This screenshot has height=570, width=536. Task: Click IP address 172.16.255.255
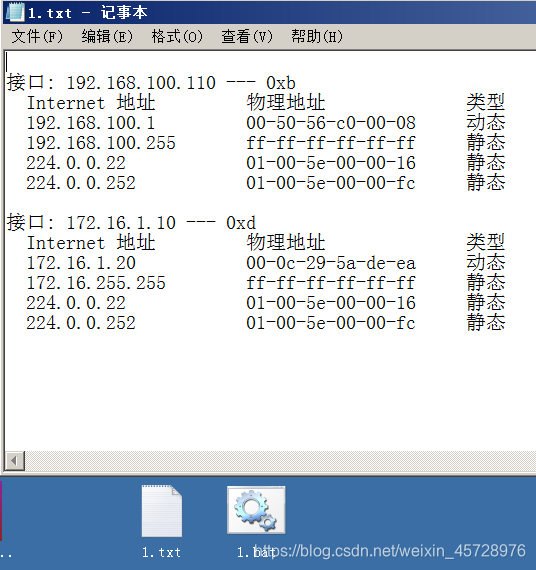click(x=96, y=283)
